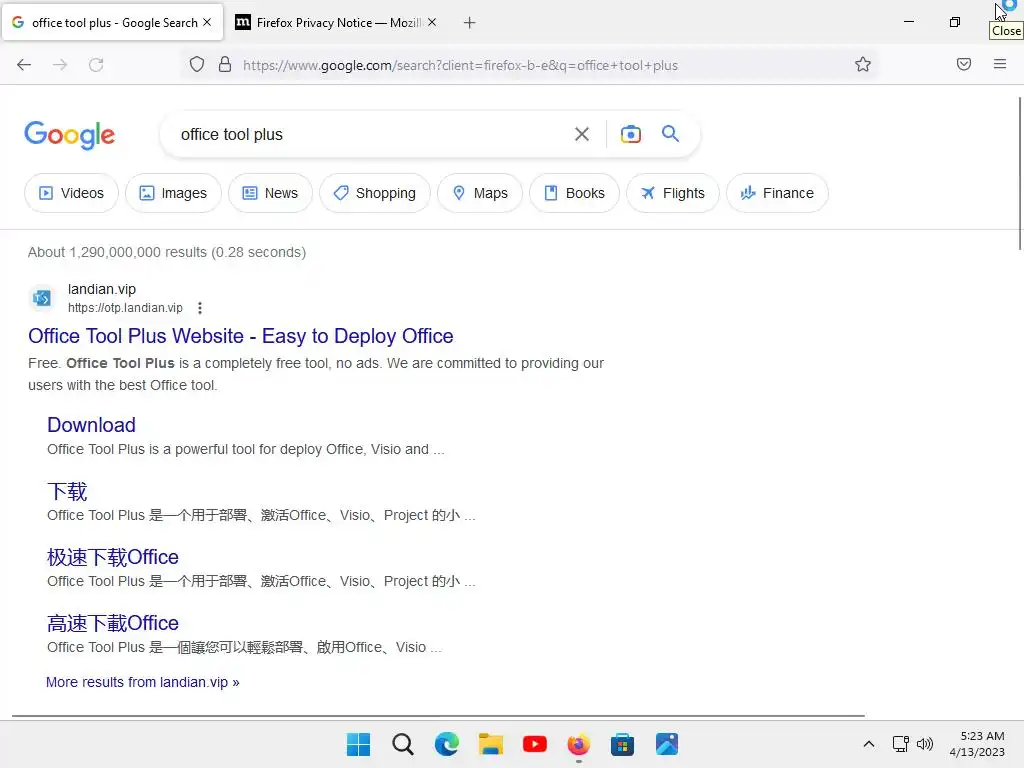1024x768 pixels.
Task: Show hidden system tray icons
Action: [869, 744]
